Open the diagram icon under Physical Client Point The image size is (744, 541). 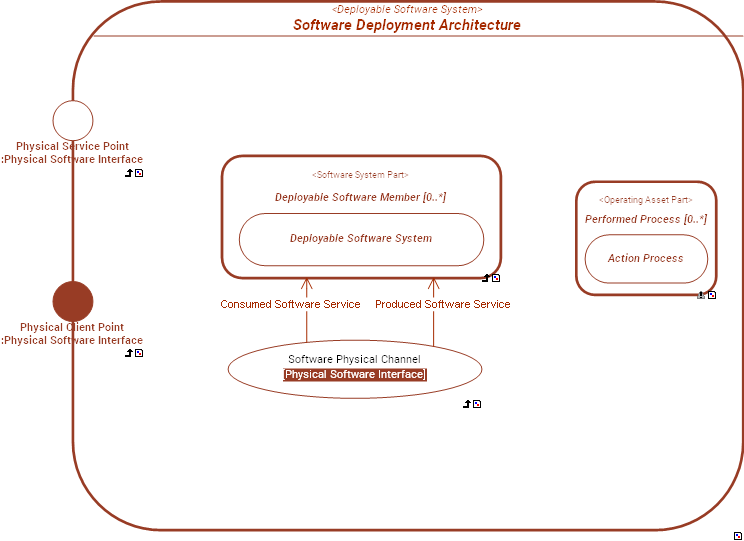coord(139,353)
